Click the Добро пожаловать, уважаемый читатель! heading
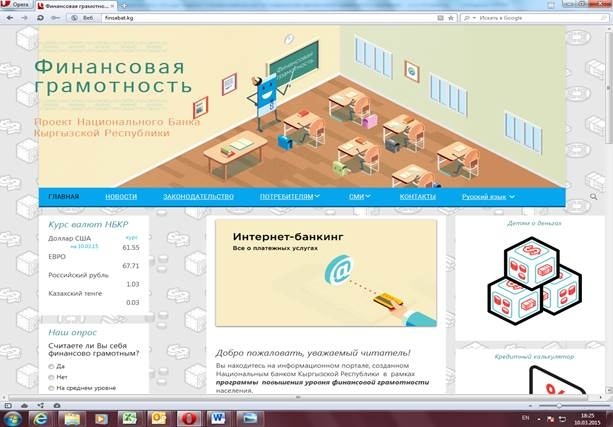This screenshot has width=613, height=427. tap(313, 353)
